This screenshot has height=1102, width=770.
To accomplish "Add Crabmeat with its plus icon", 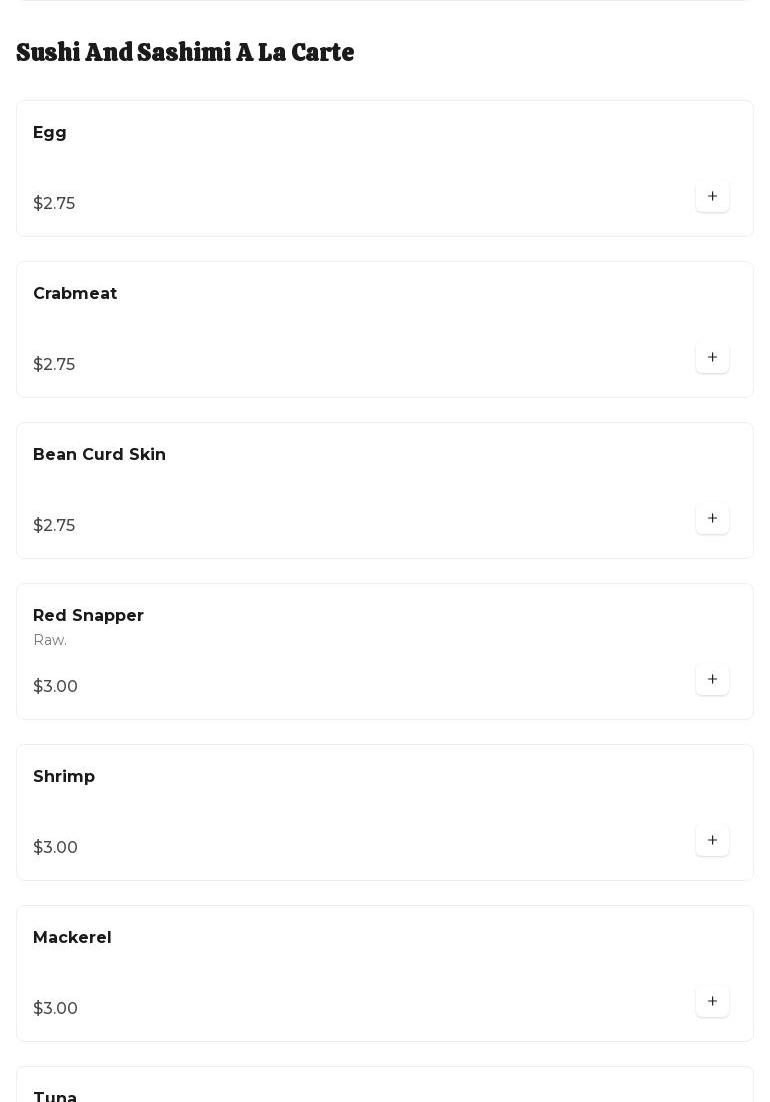I will pos(712,358).
